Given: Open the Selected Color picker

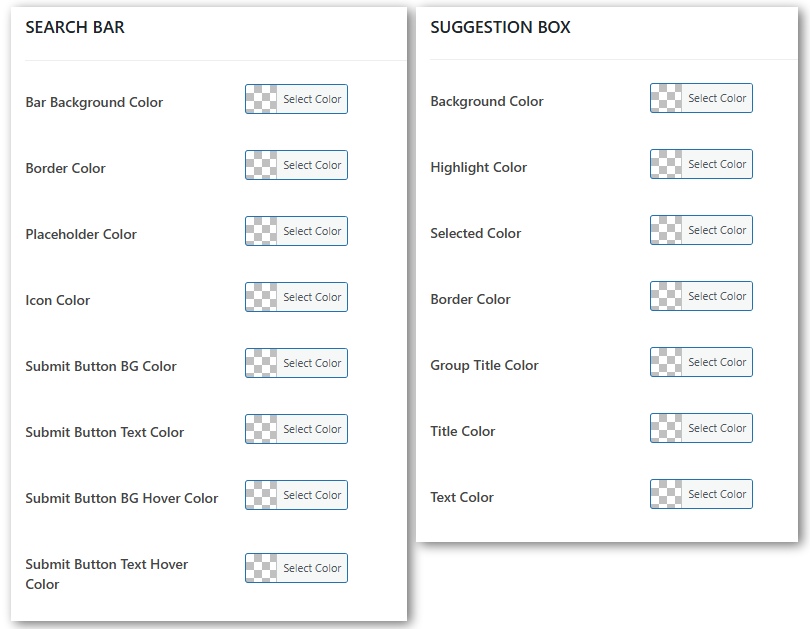Looking at the screenshot, I should tap(701, 231).
